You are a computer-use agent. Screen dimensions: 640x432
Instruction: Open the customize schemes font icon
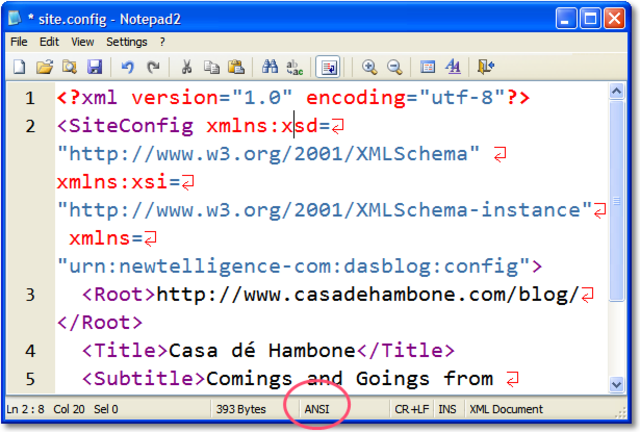(x=453, y=67)
